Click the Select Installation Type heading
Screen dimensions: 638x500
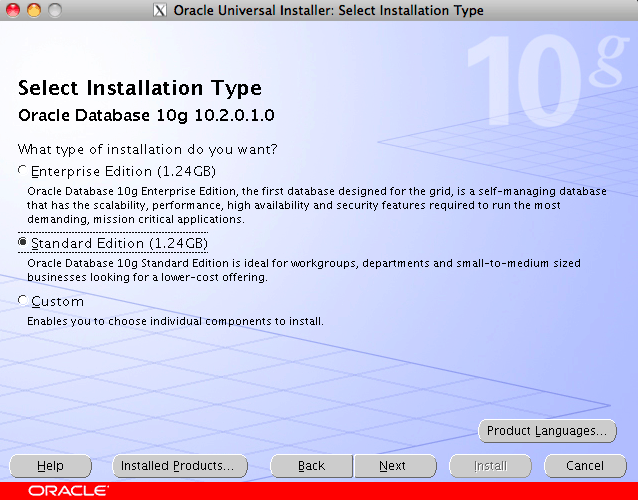140,88
